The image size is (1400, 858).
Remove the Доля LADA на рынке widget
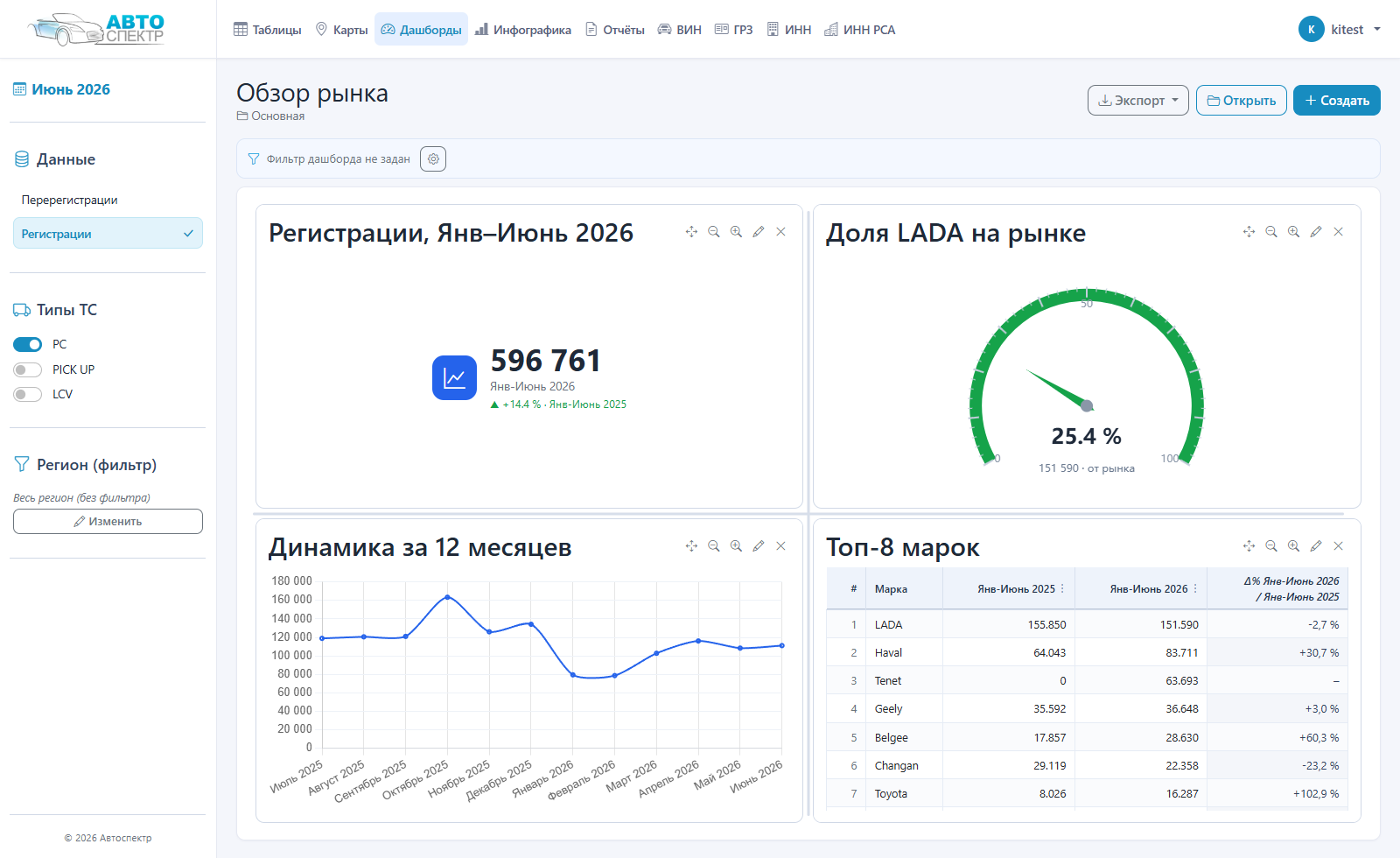1339,232
